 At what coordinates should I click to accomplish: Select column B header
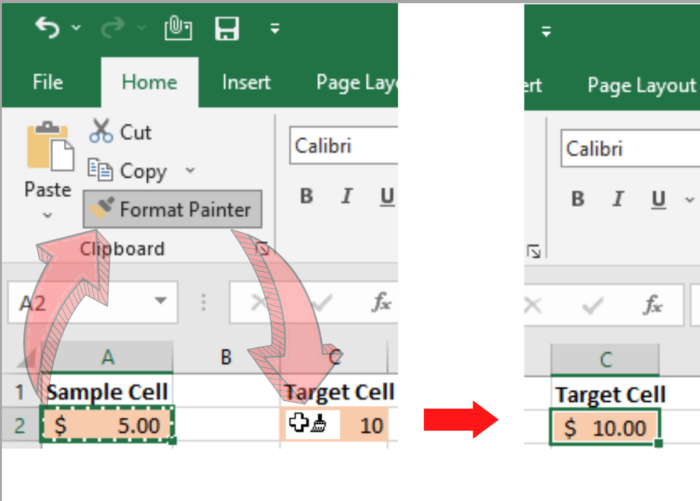[x=227, y=357]
